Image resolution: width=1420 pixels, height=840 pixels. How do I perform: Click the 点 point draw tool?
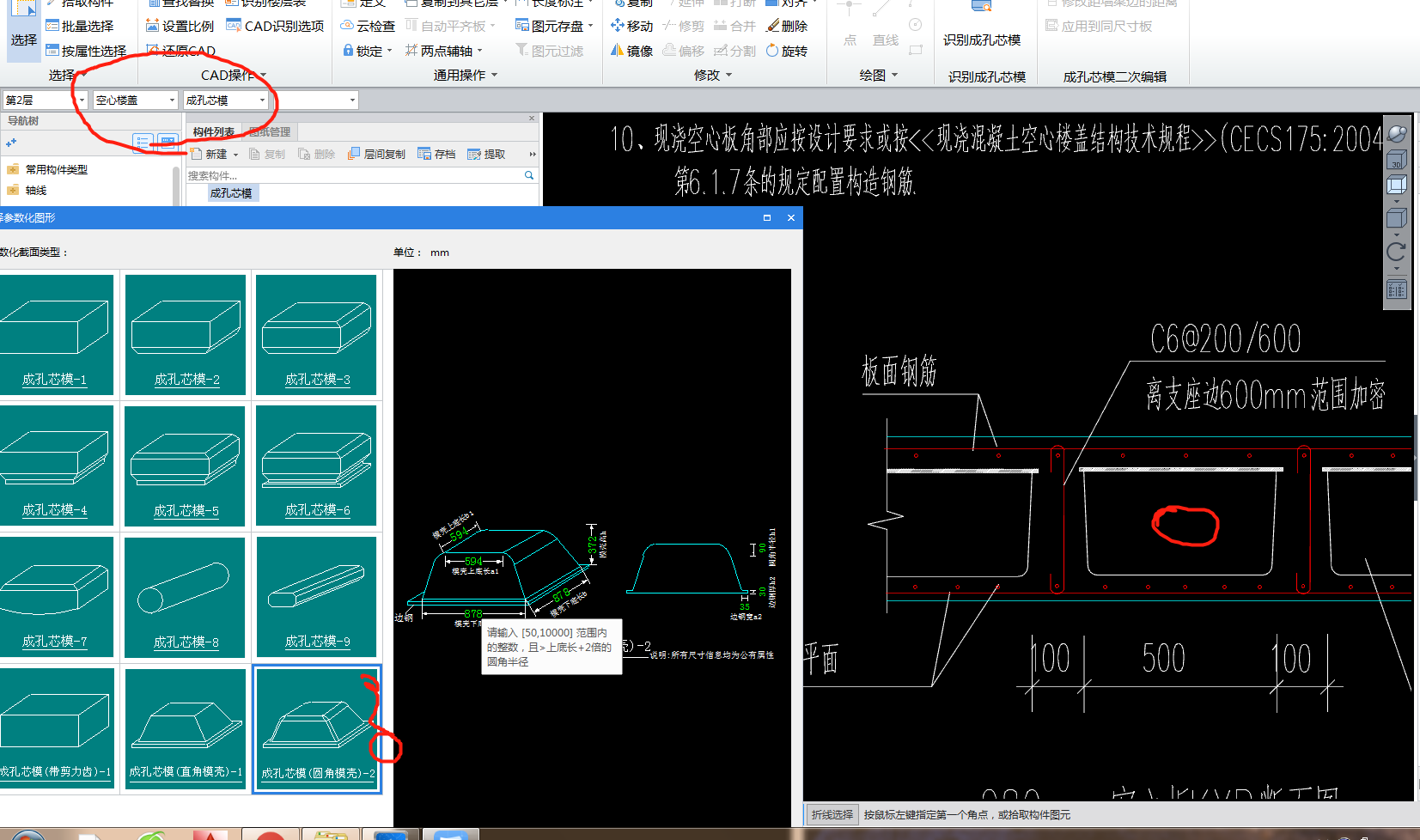coord(850,26)
